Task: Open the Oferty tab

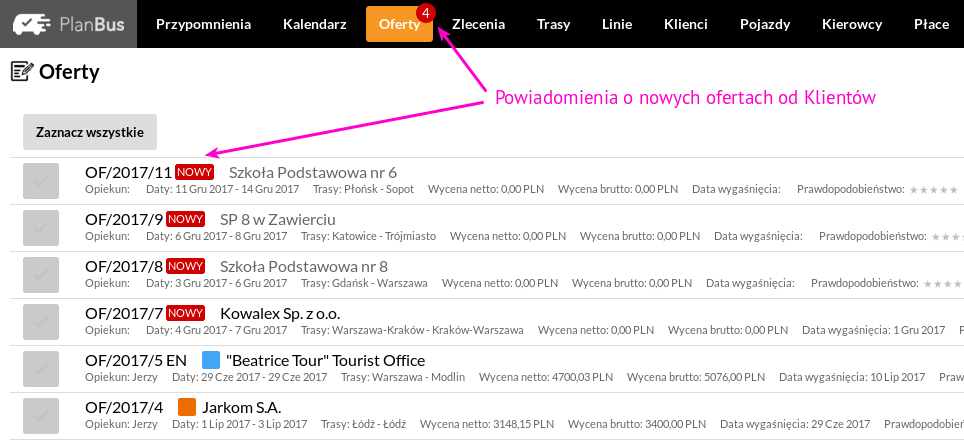Action: tap(400, 25)
